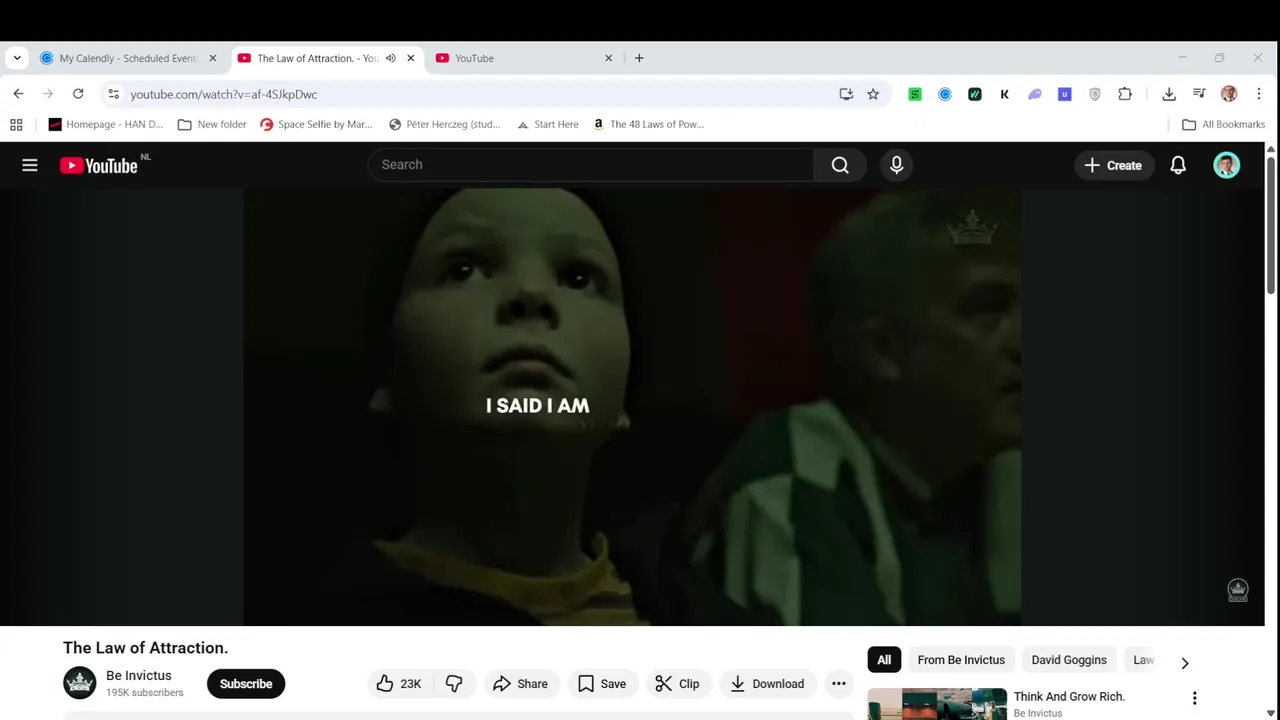The image size is (1280, 720).
Task: Open Space Selfie by Mar bookmark
Action: 316,125
